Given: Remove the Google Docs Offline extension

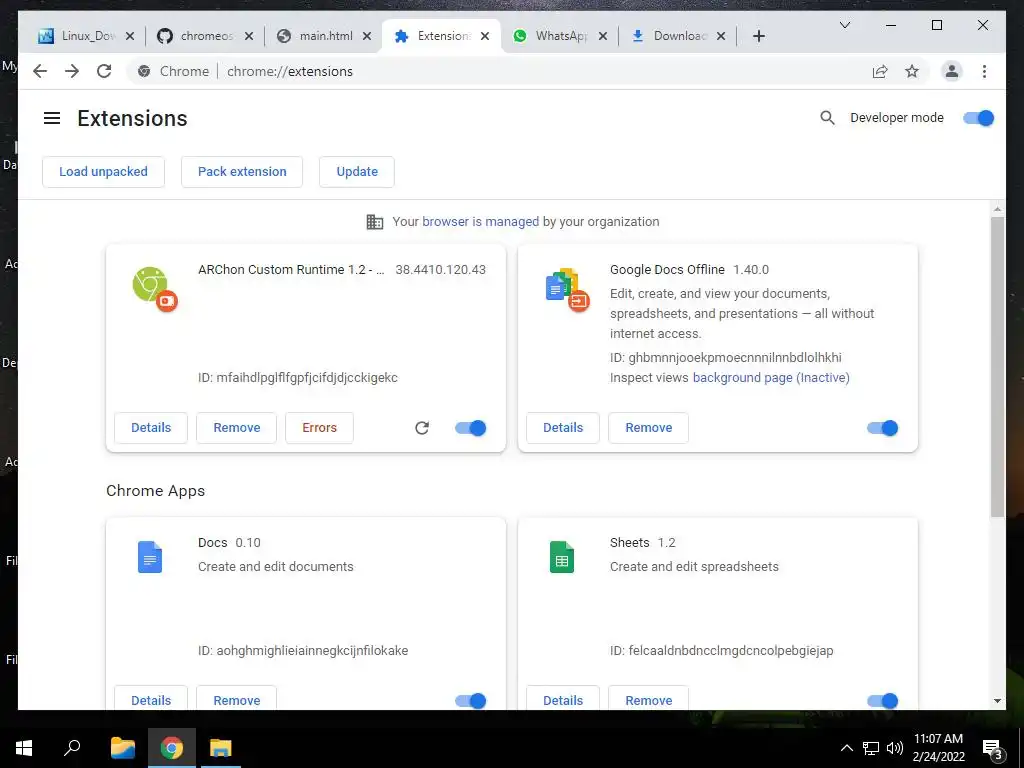Looking at the screenshot, I should pos(648,428).
